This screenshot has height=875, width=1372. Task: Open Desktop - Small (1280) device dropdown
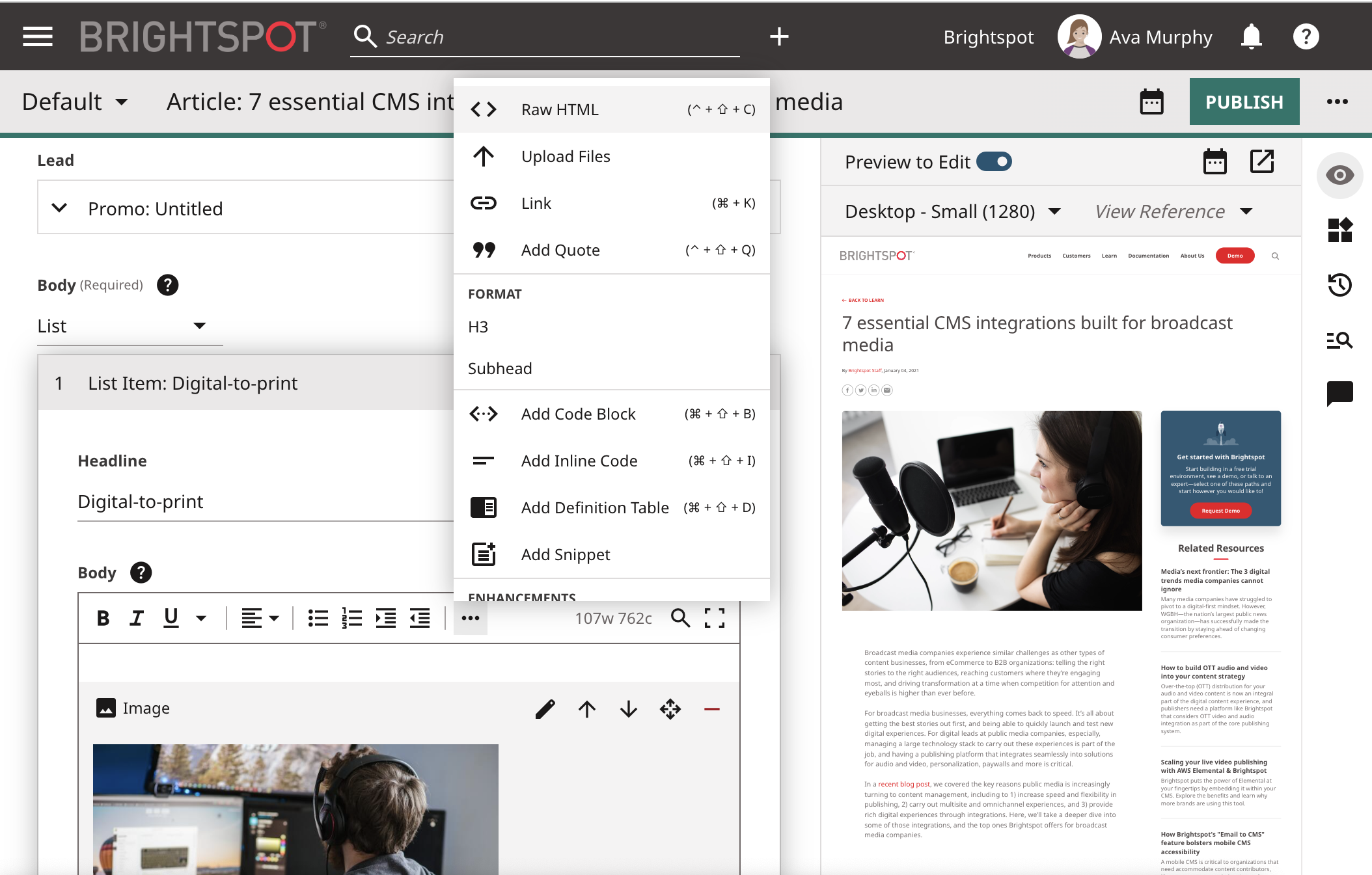pyautogui.click(x=952, y=211)
